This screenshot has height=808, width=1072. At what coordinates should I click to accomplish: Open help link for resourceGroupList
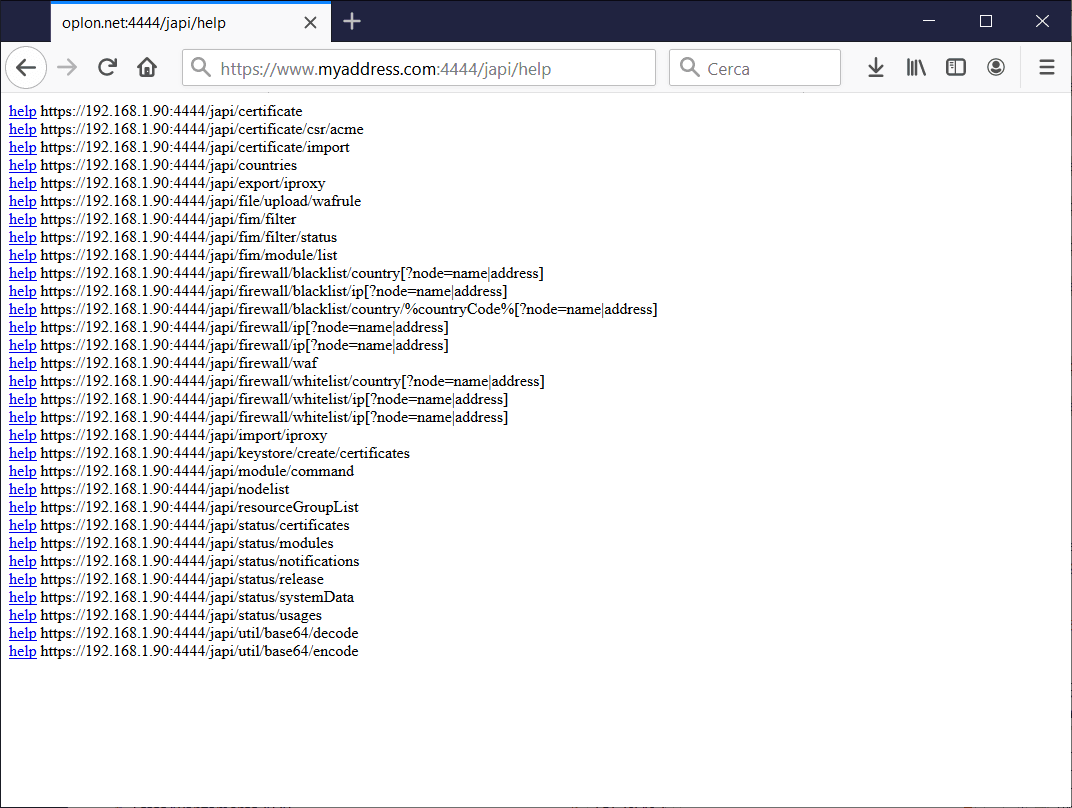(x=23, y=507)
